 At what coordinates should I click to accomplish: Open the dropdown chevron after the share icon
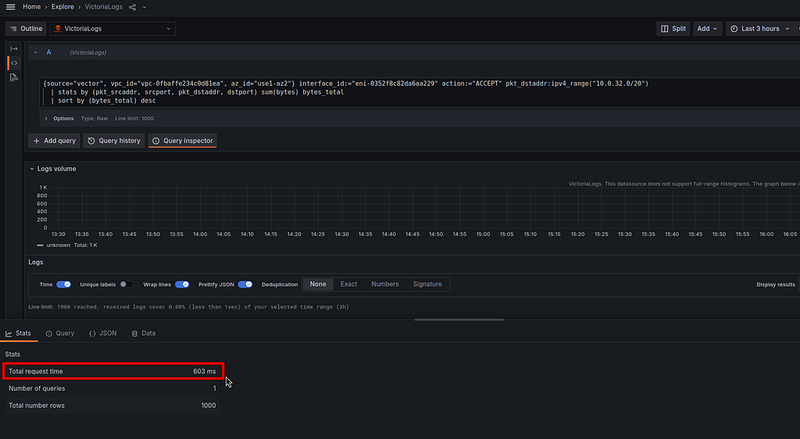click(x=144, y=7)
